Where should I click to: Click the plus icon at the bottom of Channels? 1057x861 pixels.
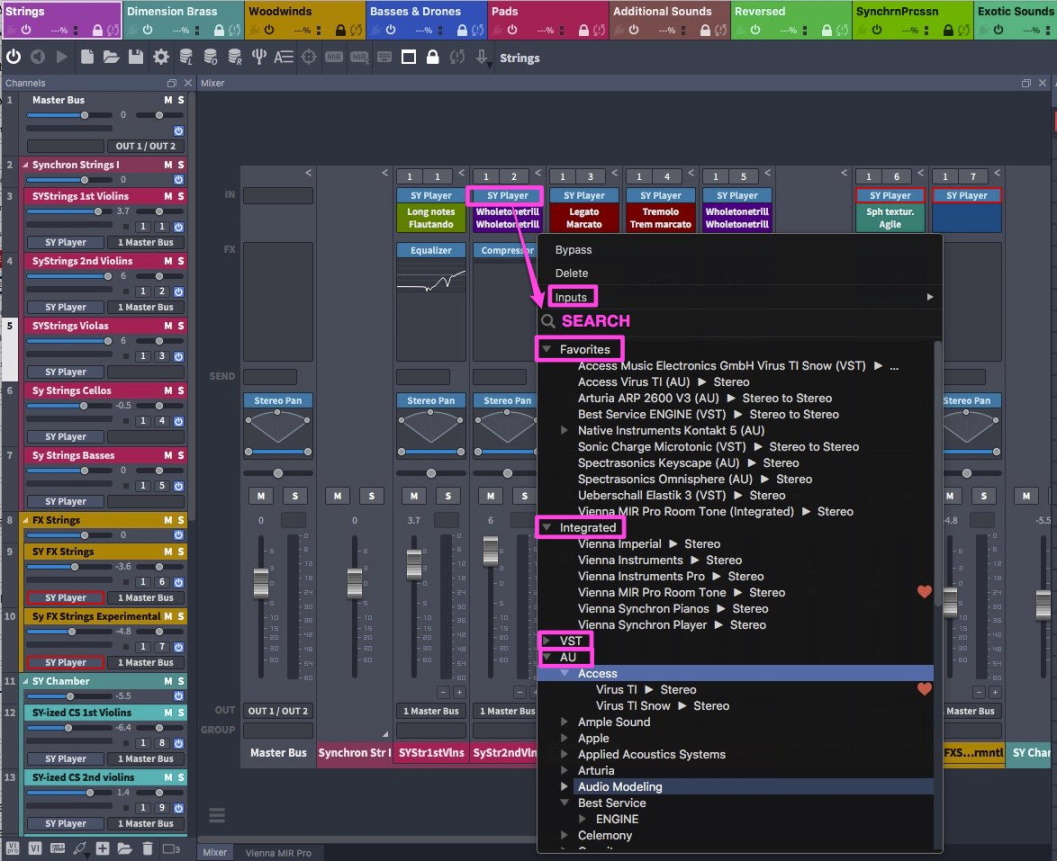tap(102, 848)
